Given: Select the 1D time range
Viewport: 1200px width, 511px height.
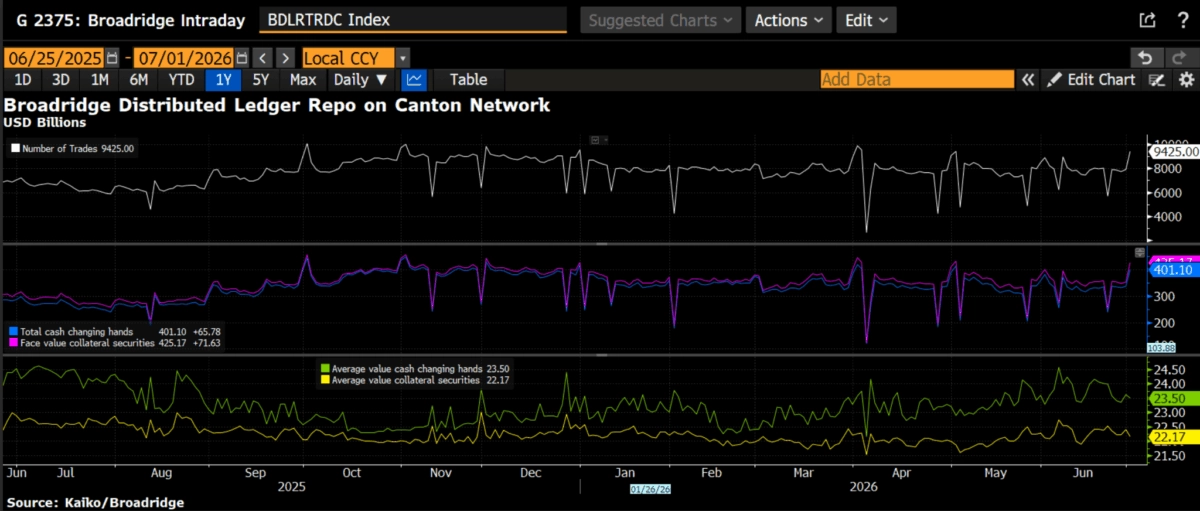Looking at the screenshot, I should [22, 80].
